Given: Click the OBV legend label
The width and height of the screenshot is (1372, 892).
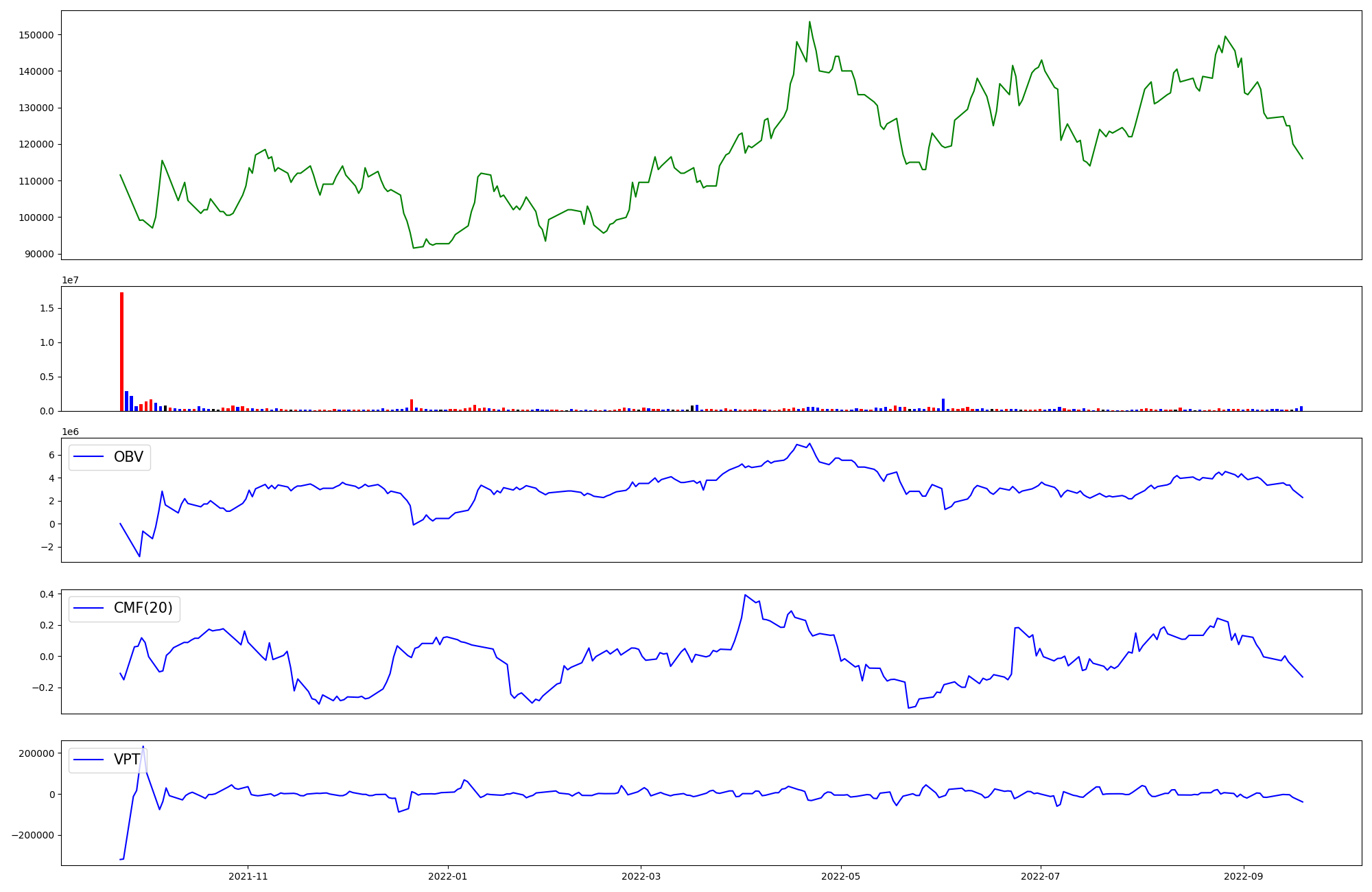Looking at the screenshot, I should pyautogui.click(x=128, y=457).
